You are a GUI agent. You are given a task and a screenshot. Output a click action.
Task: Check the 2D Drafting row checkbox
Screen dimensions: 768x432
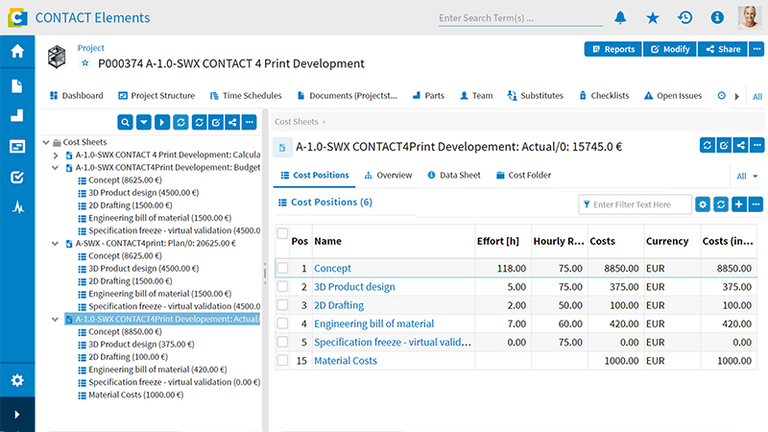tap(282, 305)
